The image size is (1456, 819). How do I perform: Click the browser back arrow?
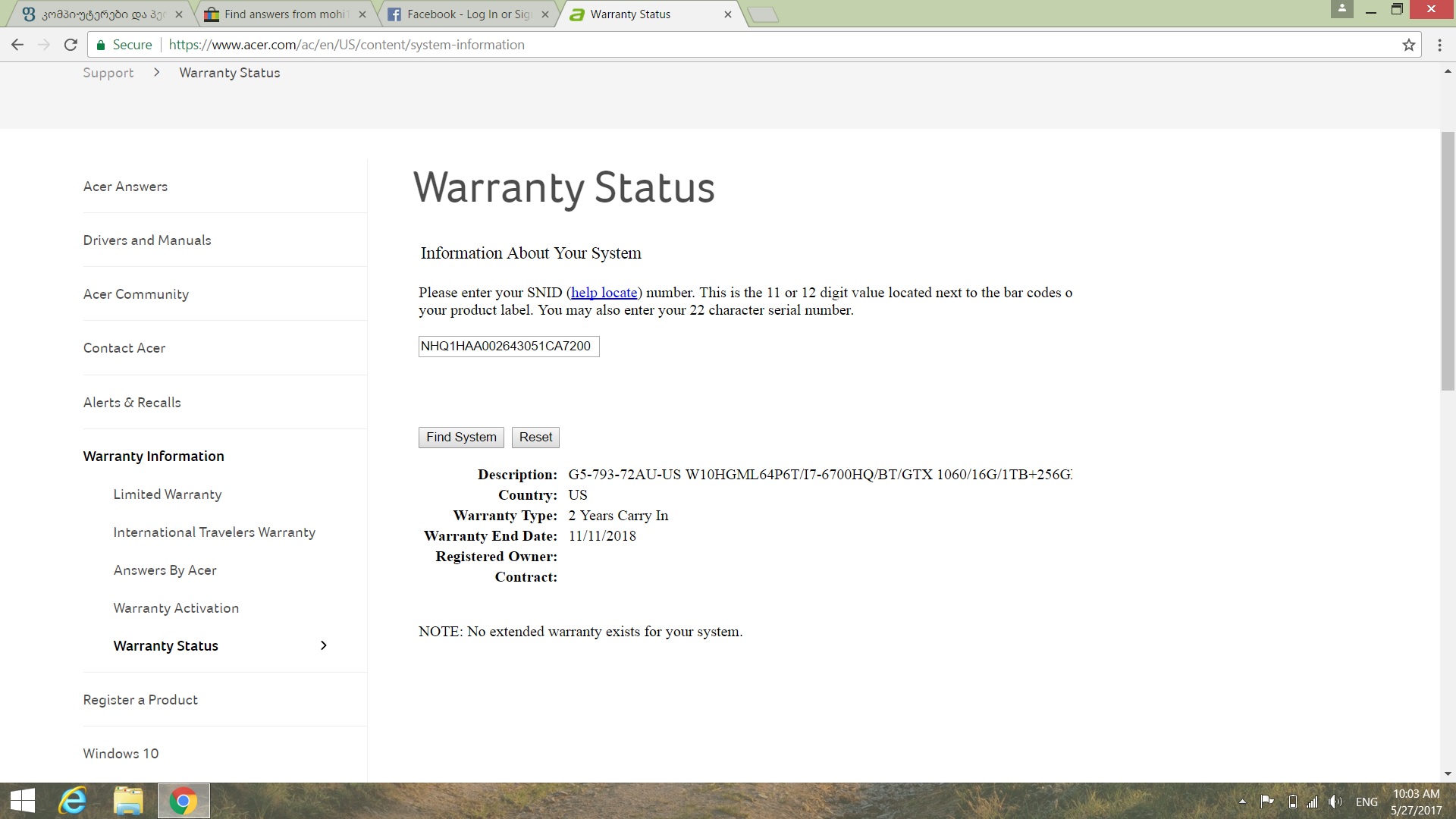coord(17,45)
